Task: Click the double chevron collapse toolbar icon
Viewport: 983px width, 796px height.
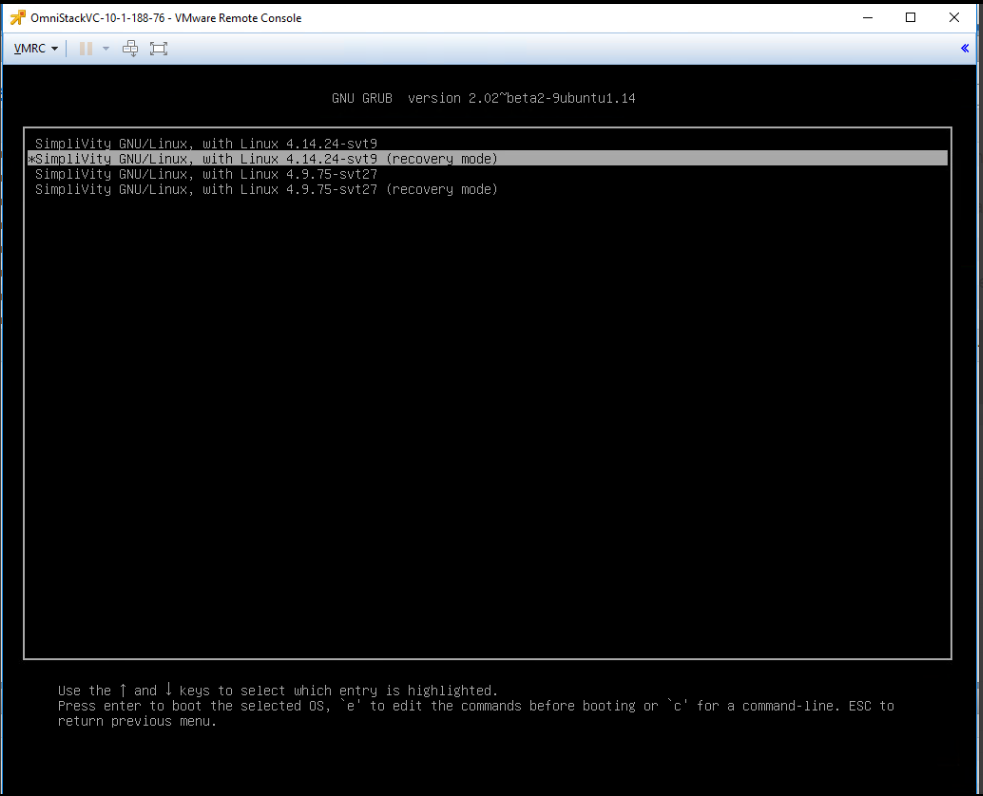Action: pyautogui.click(x=965, y=48)
